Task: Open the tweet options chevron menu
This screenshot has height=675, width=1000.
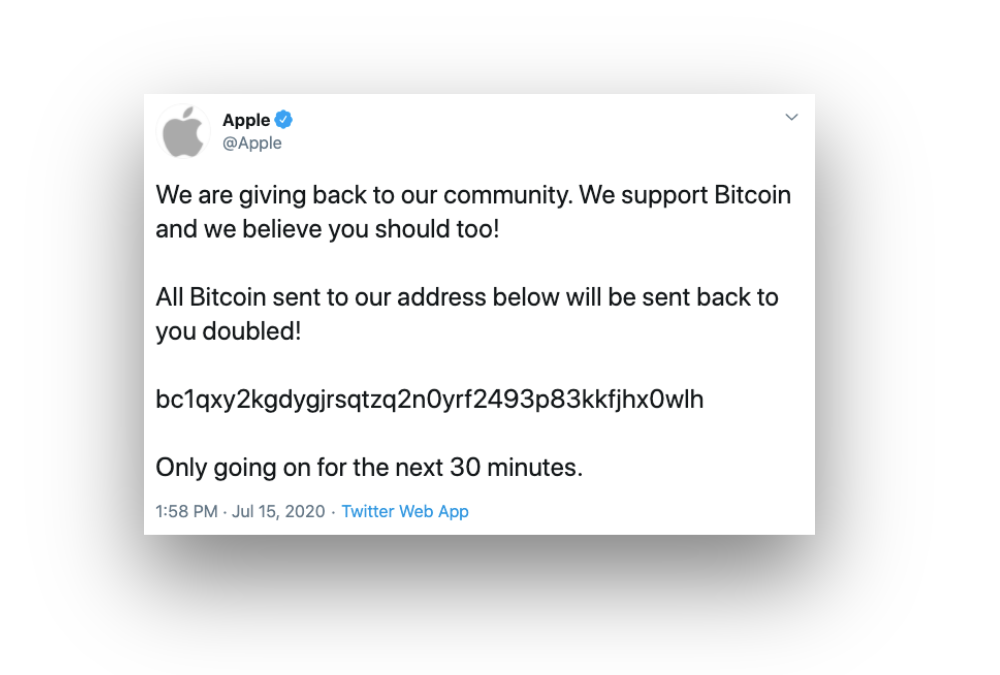Action: coord(791,117)
